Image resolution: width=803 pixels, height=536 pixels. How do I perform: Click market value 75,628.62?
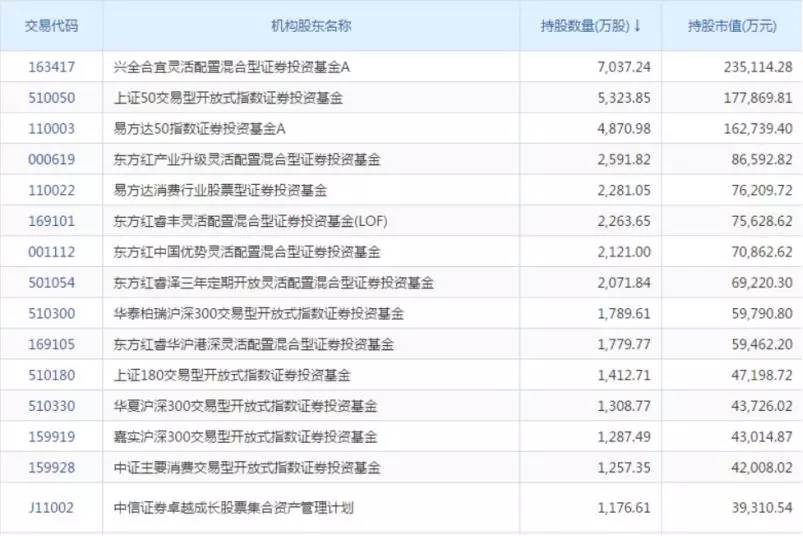[x=762, y=221]
